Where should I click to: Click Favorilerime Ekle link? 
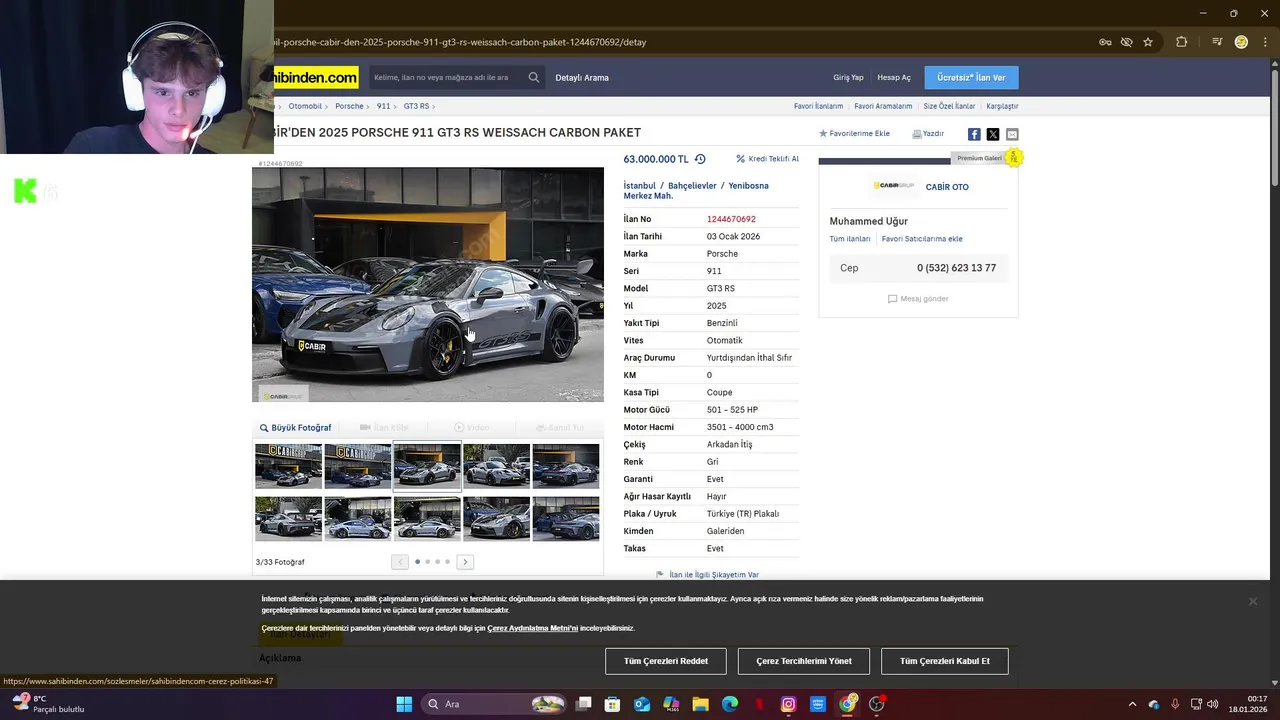pyautogui.click(x=854, y=134)
